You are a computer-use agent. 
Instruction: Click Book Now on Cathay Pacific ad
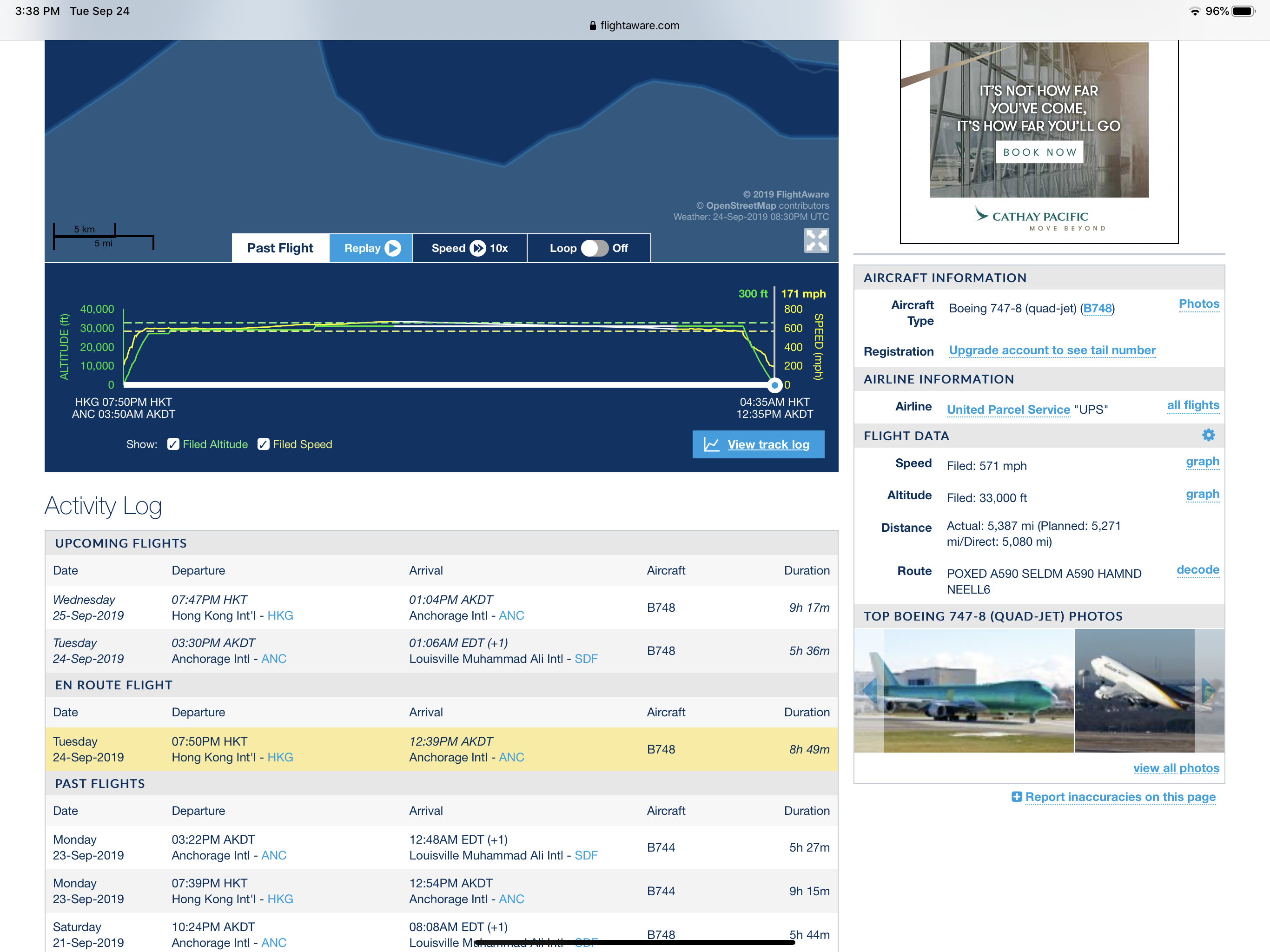(x=1039, y=152)
